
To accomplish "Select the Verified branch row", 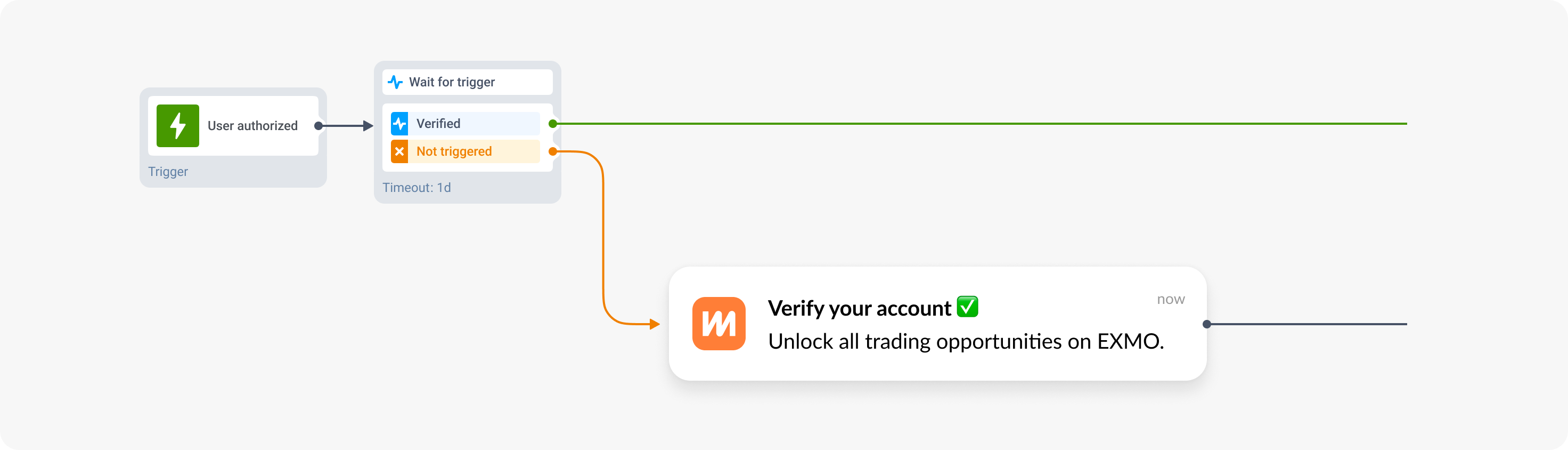I will (466, 124).
